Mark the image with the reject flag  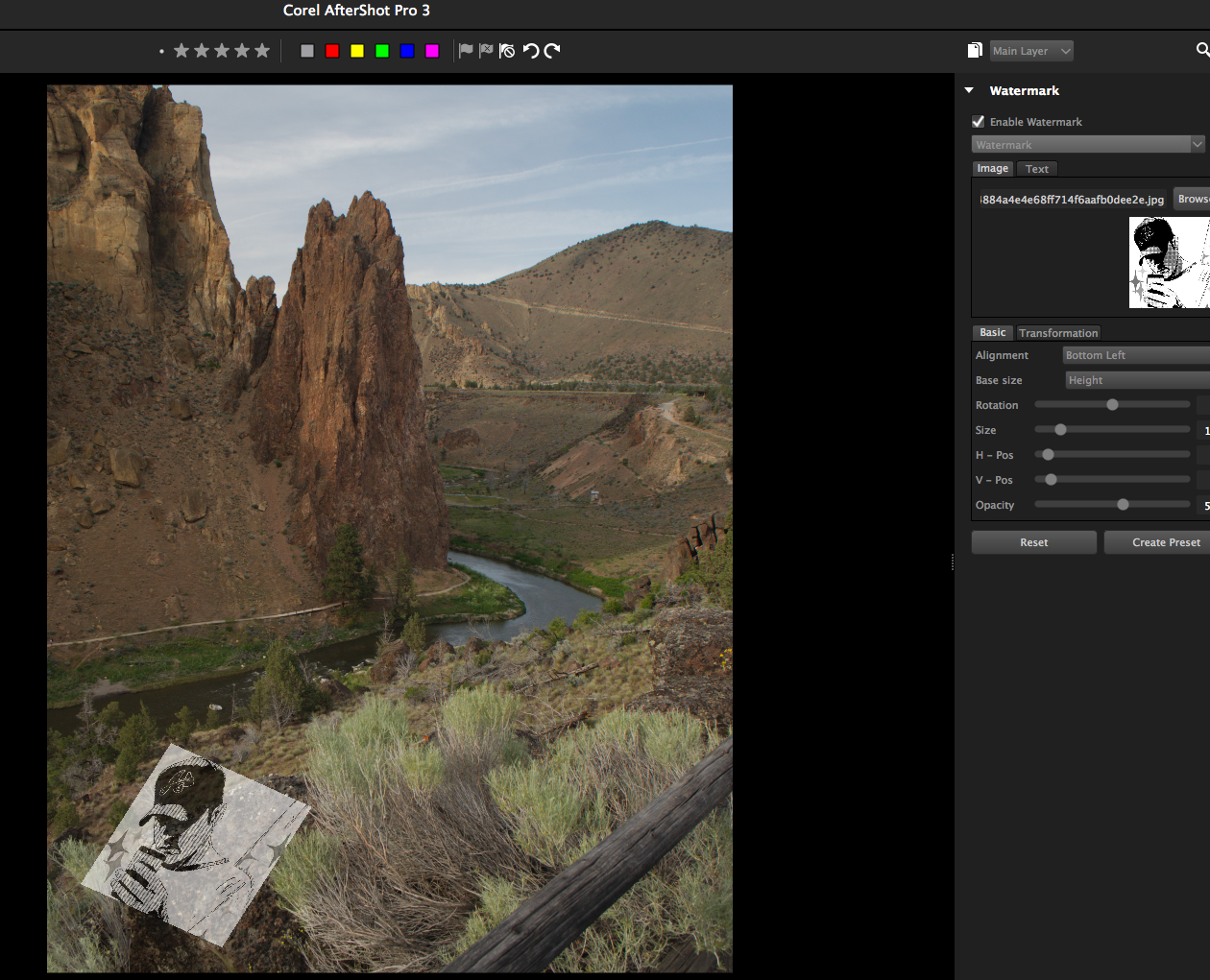486,51
